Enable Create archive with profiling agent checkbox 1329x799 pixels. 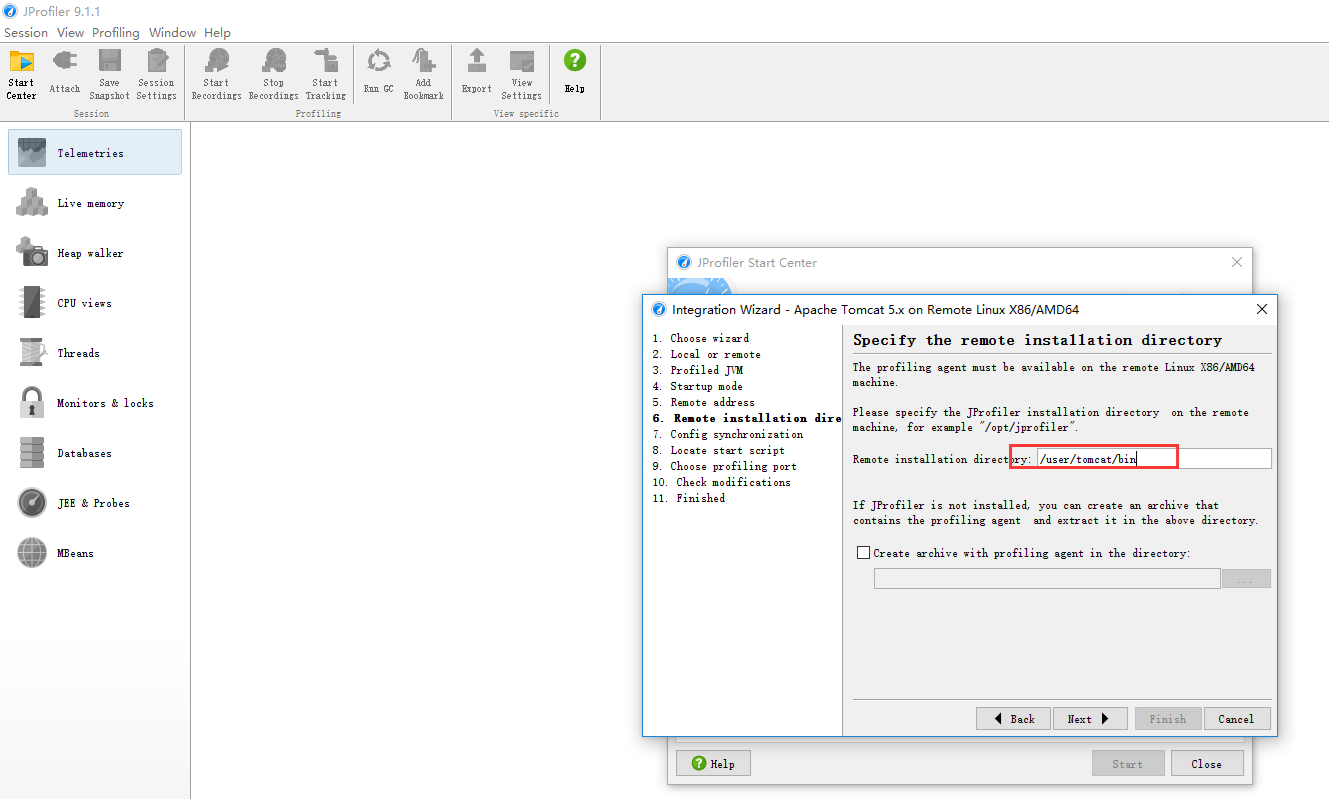[864, 552]
